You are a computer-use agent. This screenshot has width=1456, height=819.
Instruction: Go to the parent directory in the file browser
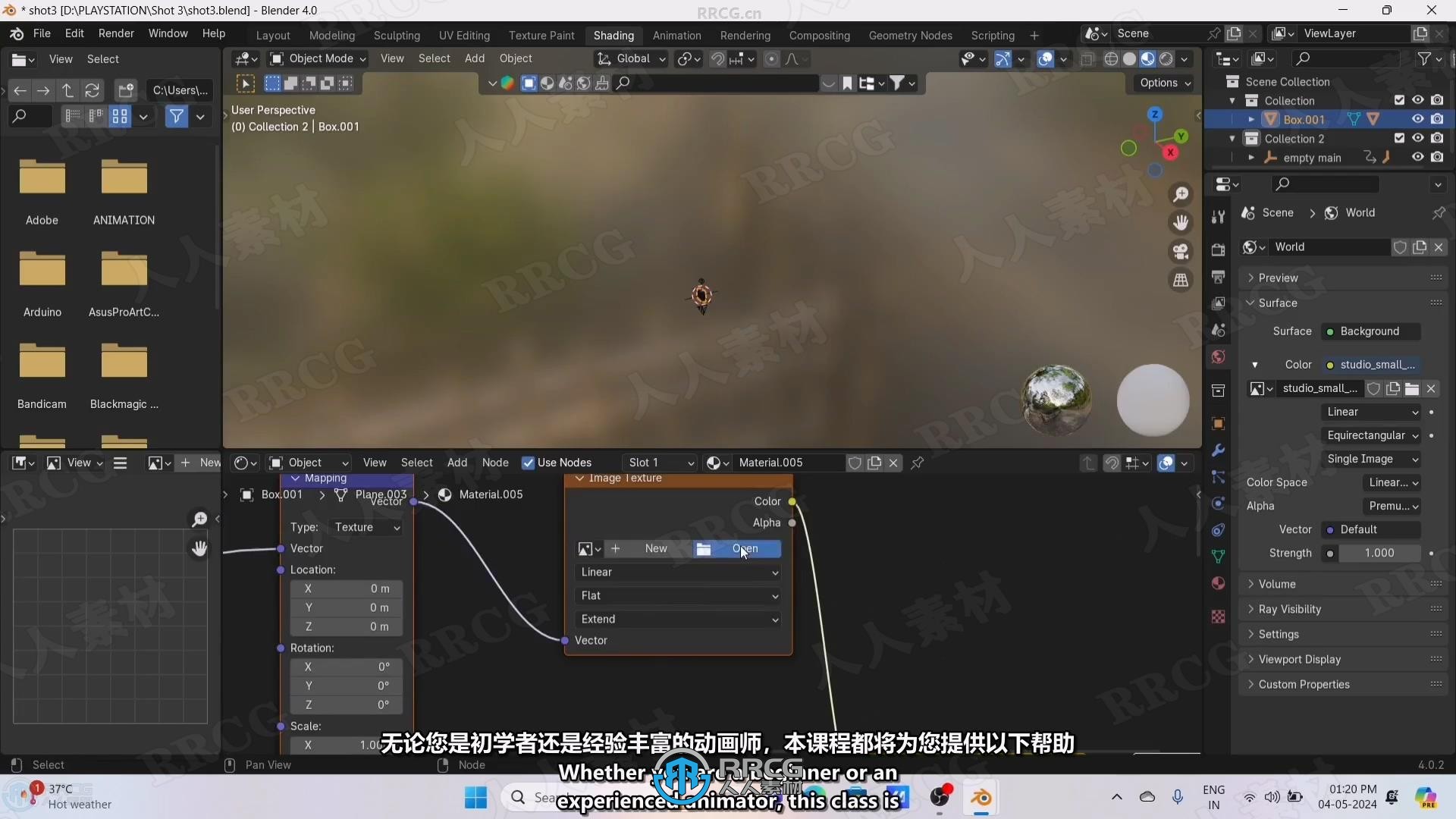68,91
